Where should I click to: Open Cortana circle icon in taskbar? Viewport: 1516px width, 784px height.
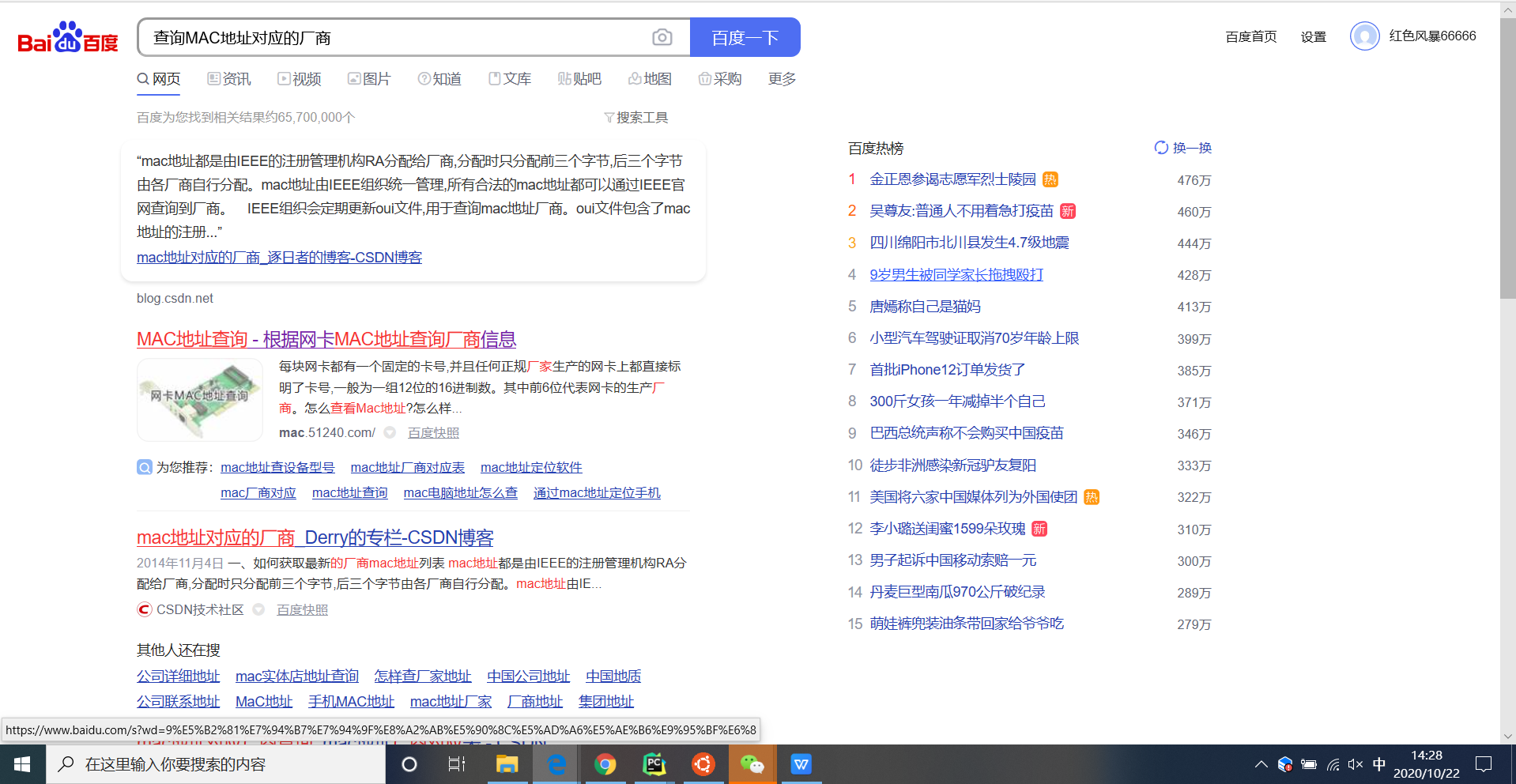click(409, 764)
